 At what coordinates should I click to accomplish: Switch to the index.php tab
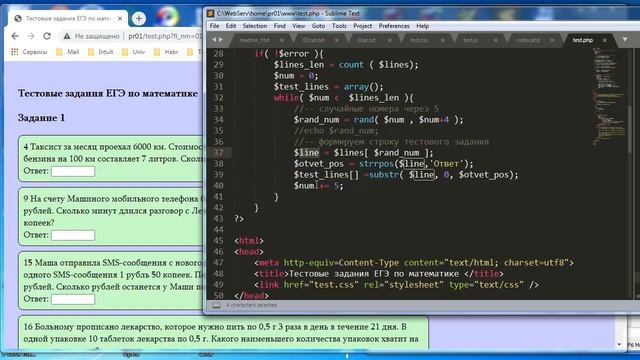point(528,40)
